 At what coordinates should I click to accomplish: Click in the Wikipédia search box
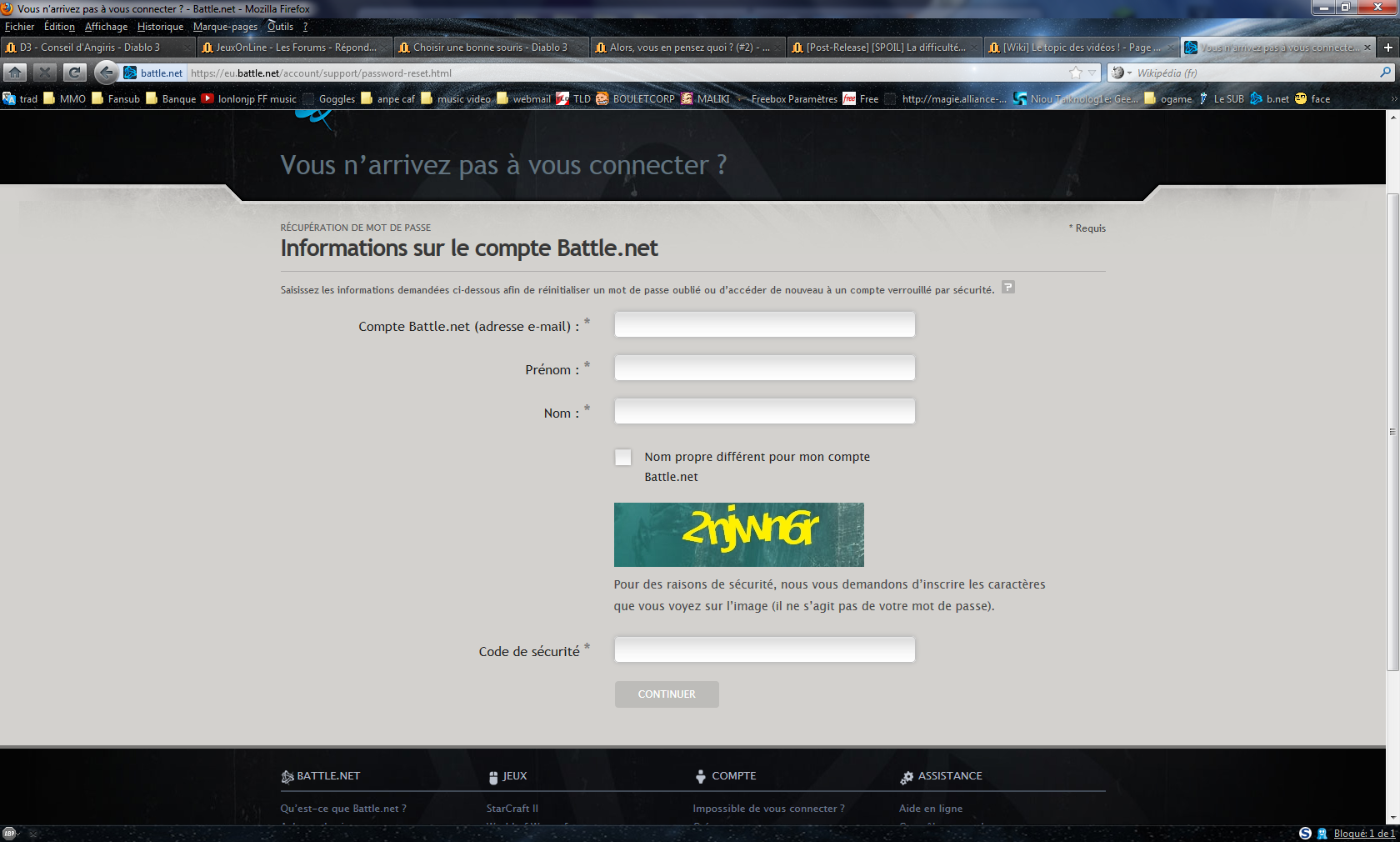(1254, 73)
